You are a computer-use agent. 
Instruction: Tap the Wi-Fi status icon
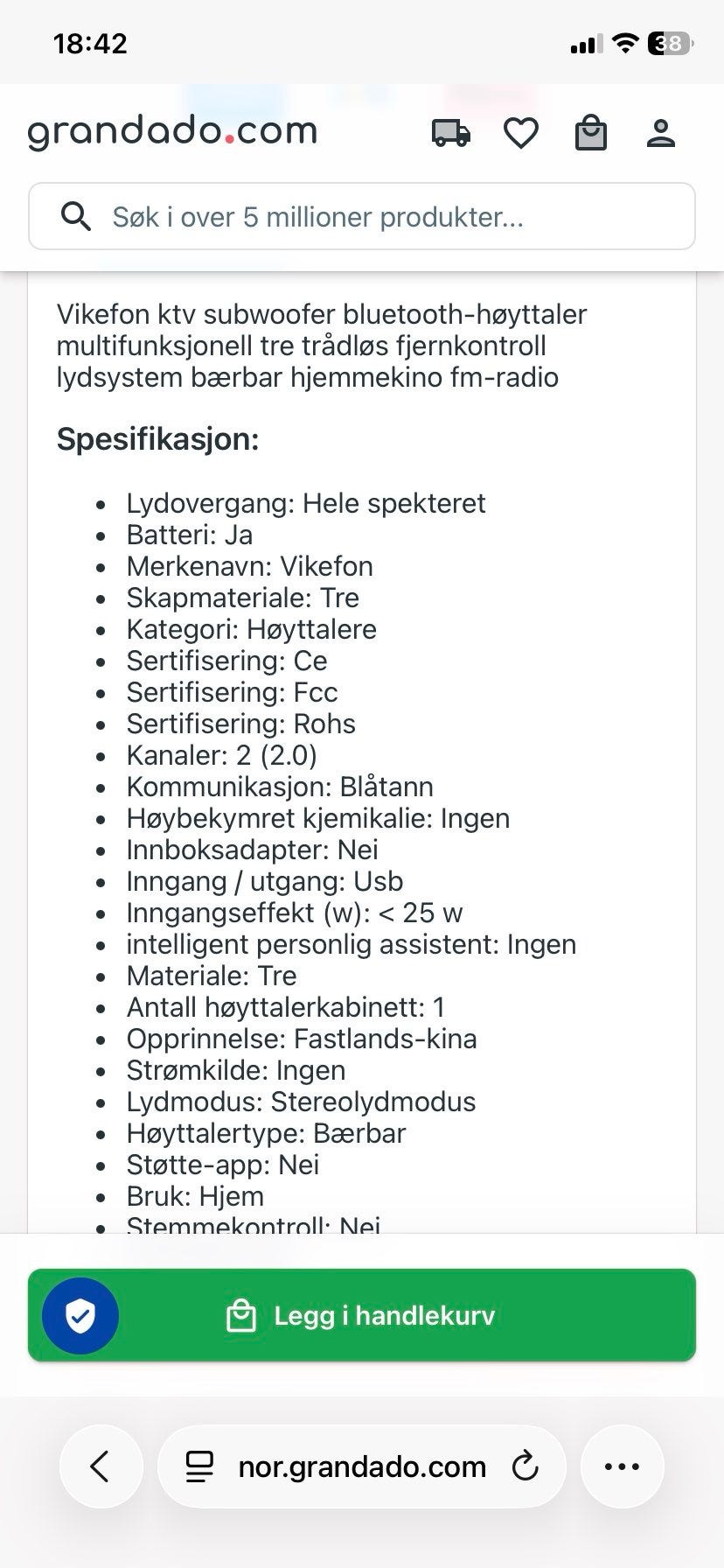point(624,43)
